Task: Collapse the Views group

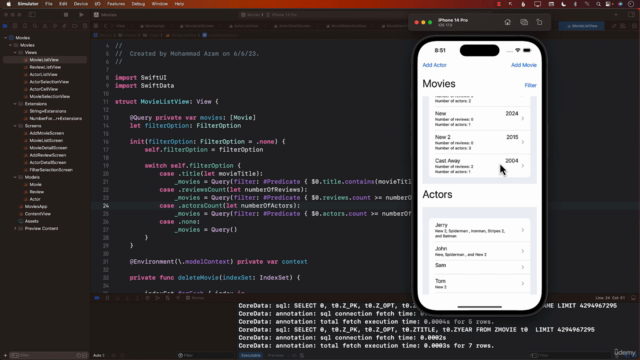Action: tap(15, 52)
